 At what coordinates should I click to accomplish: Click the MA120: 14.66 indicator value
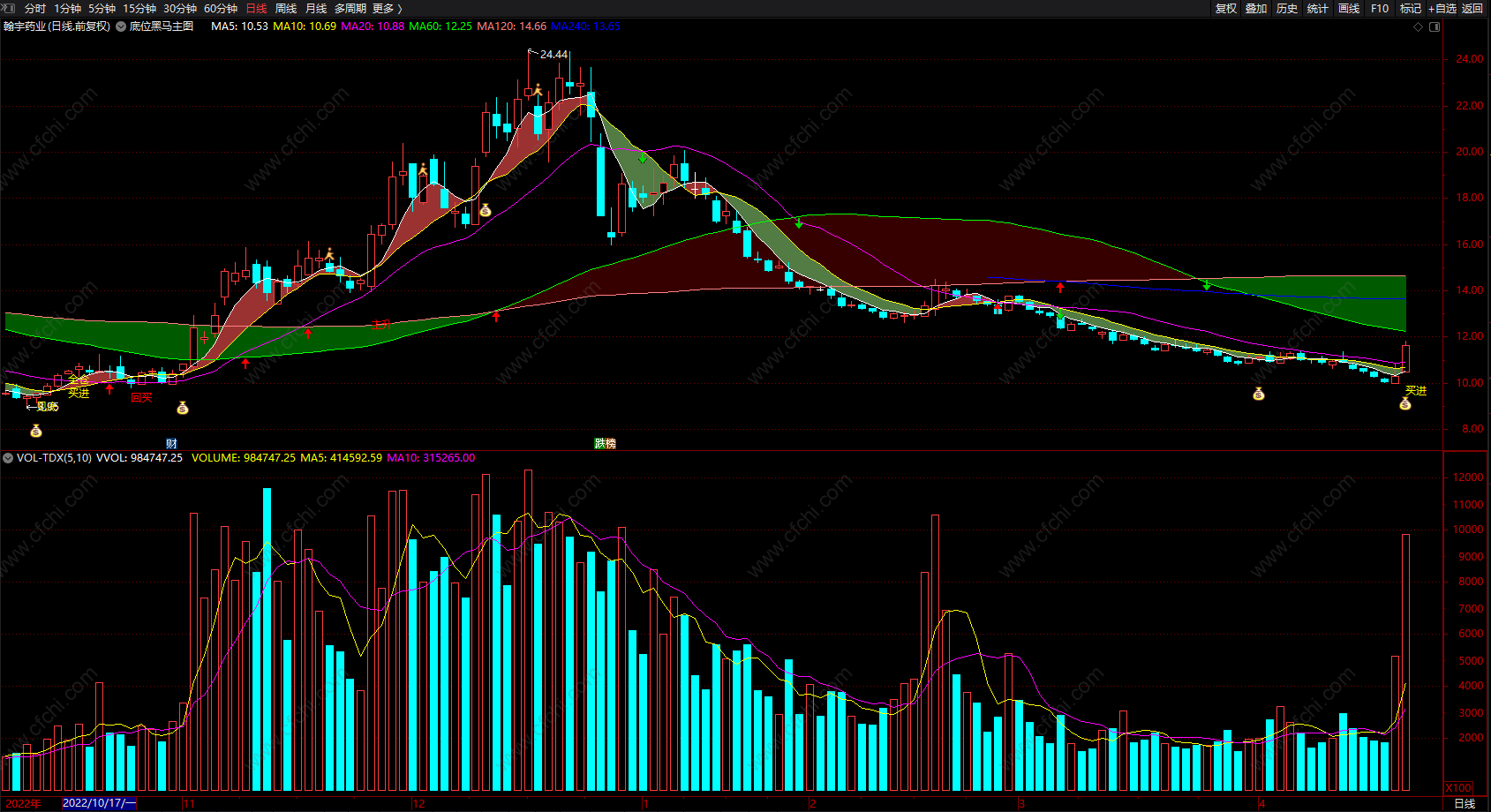tap(512, 26)
